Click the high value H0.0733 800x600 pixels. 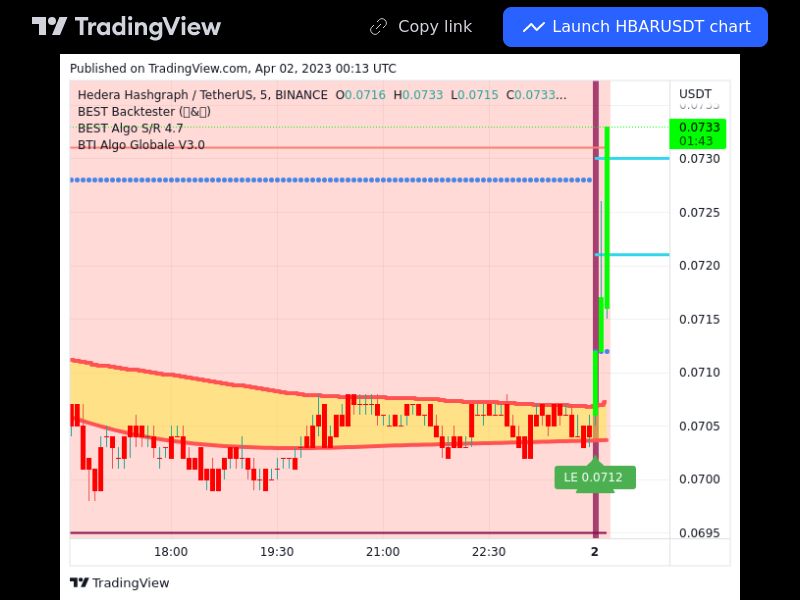click(418, 95)
